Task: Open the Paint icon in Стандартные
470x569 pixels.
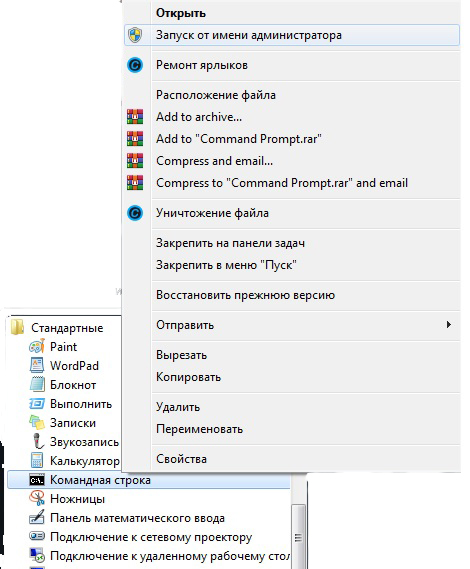Action: 37,347
